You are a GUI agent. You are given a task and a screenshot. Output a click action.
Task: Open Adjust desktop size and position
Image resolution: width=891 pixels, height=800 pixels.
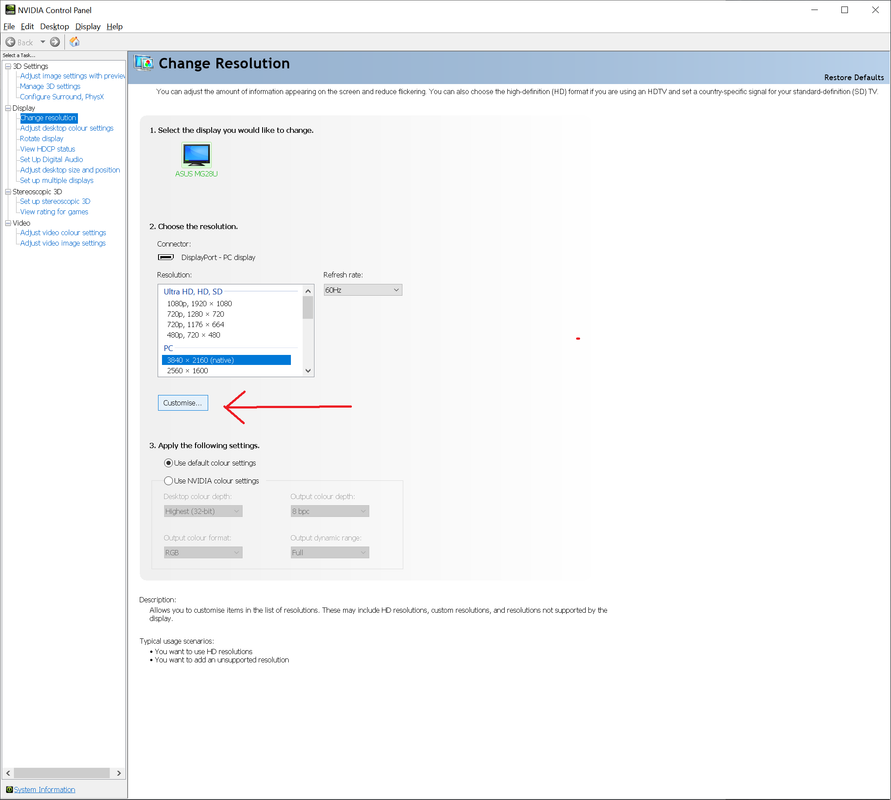click(x=70, y=169)
